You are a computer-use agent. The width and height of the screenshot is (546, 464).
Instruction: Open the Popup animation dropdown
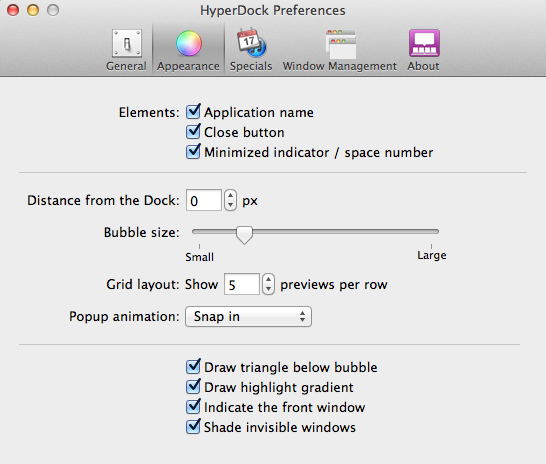tap(248, 316)
